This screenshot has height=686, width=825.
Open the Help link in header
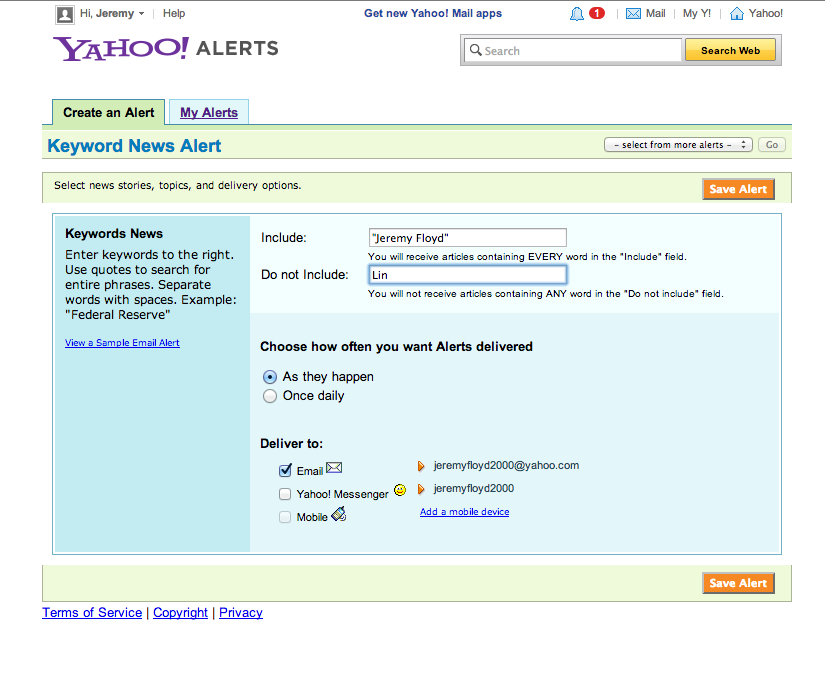(174, 13)
